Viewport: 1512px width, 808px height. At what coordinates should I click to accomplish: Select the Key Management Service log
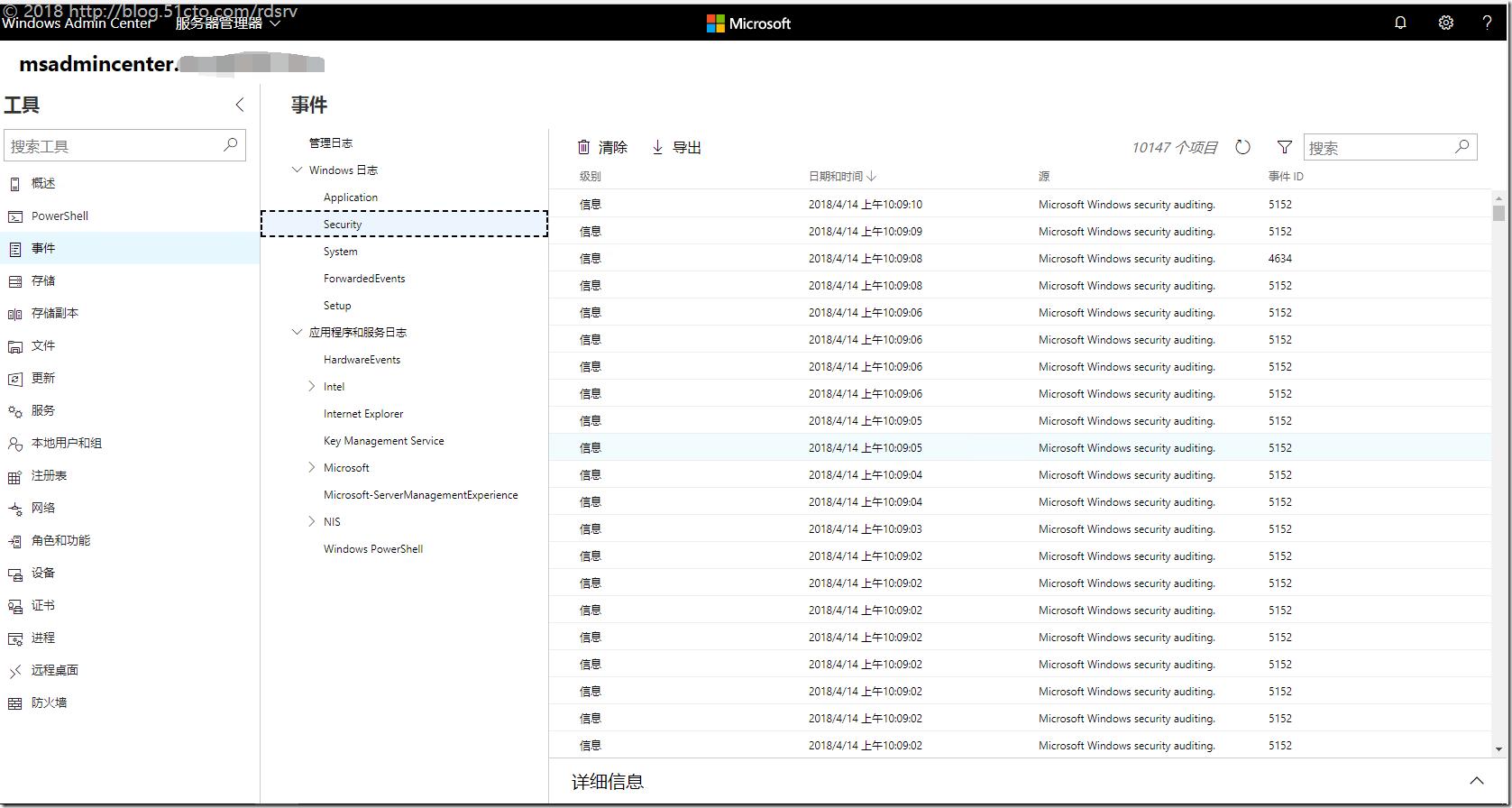click(x=384, y=441)
